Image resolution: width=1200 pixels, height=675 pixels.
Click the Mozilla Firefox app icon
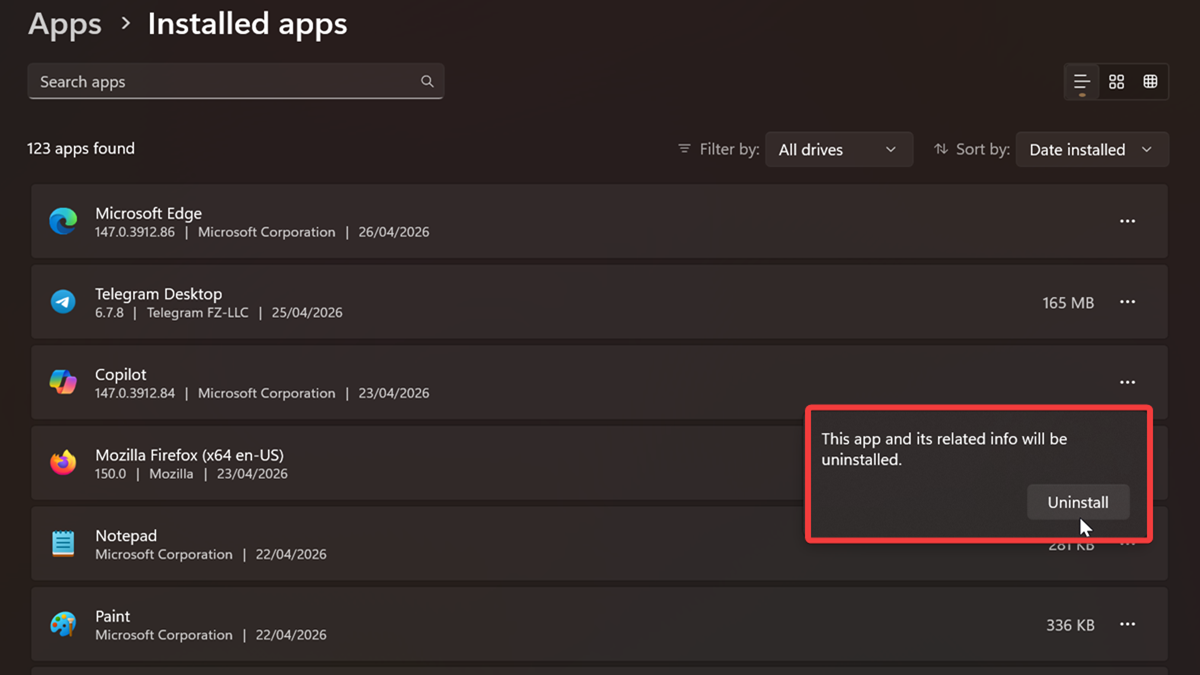click(x=63, y=463)
